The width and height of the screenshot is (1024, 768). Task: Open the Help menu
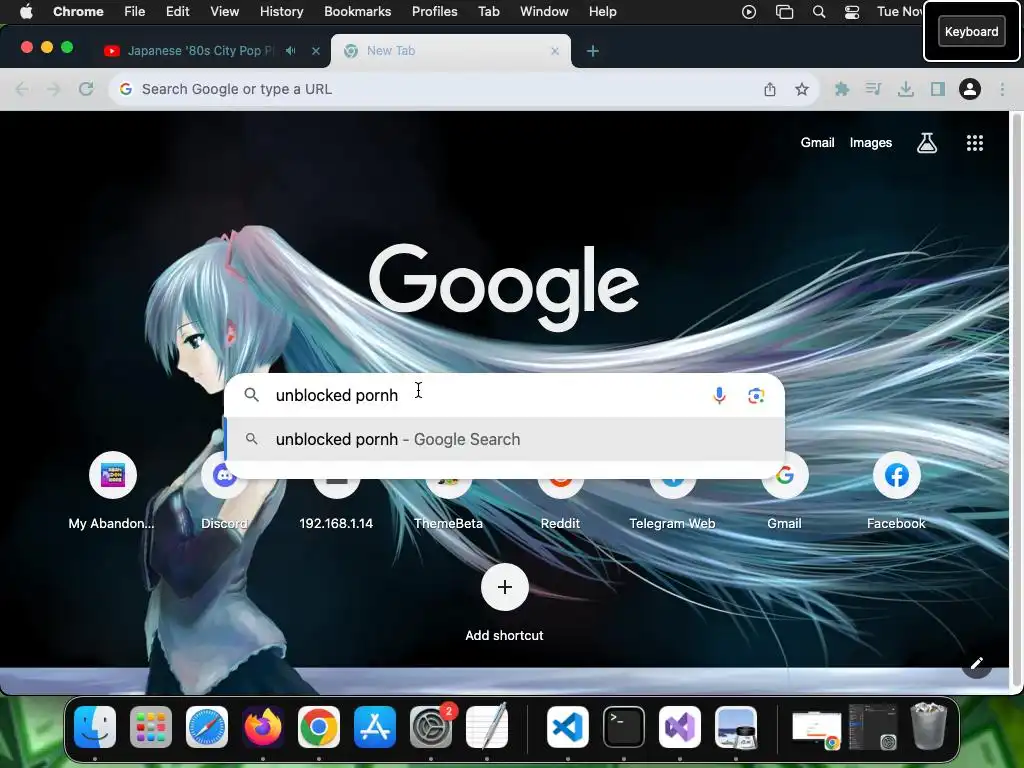602,11
